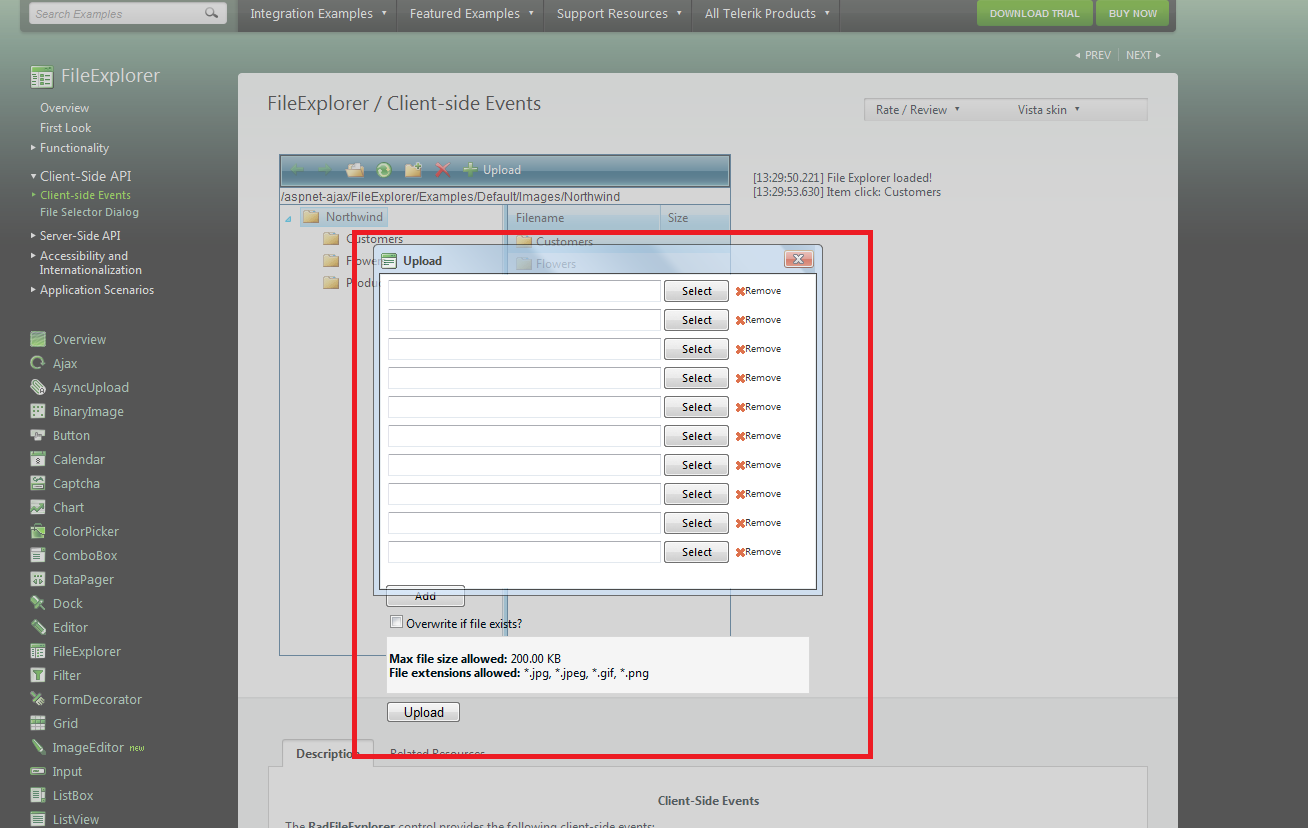Click the Filter sidebar icon

[x=38, y=675]
